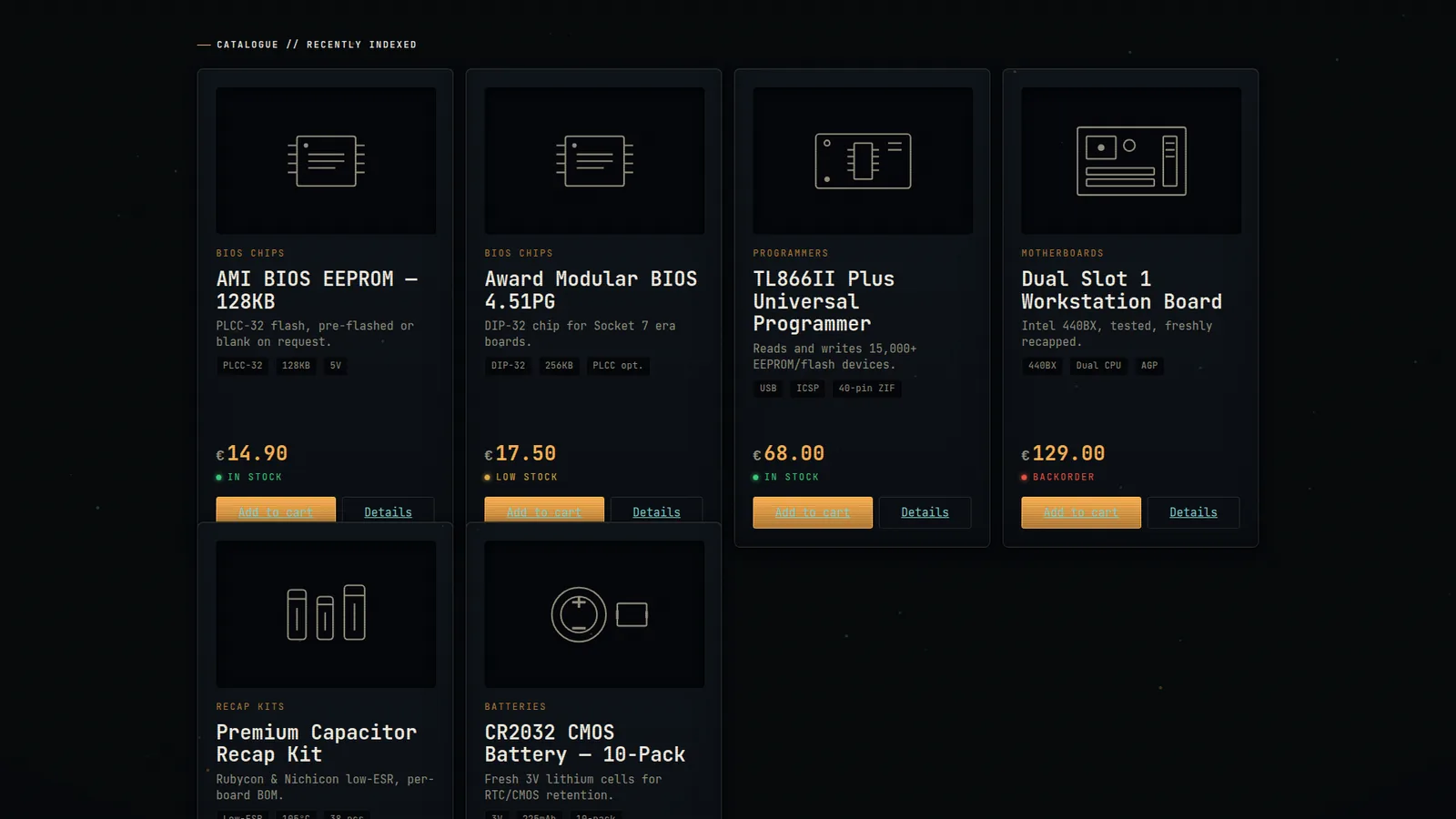Viewport: 1456px width, 819px height.
Task: Click the "PLCC-32 flash, pre-flashed or blank" description
Action: click(315, 334)
